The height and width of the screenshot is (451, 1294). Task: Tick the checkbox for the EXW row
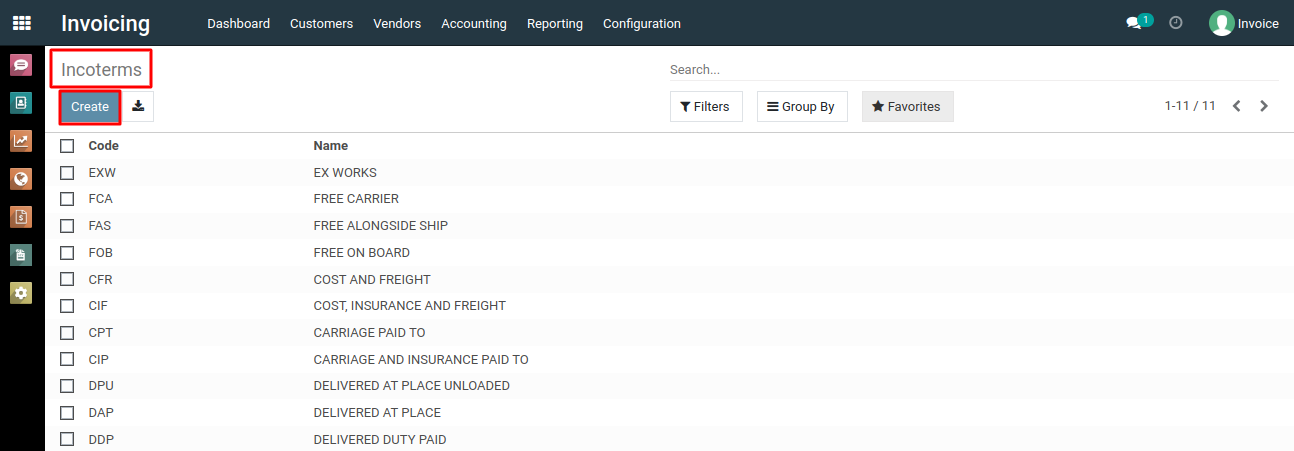point(67,172)
